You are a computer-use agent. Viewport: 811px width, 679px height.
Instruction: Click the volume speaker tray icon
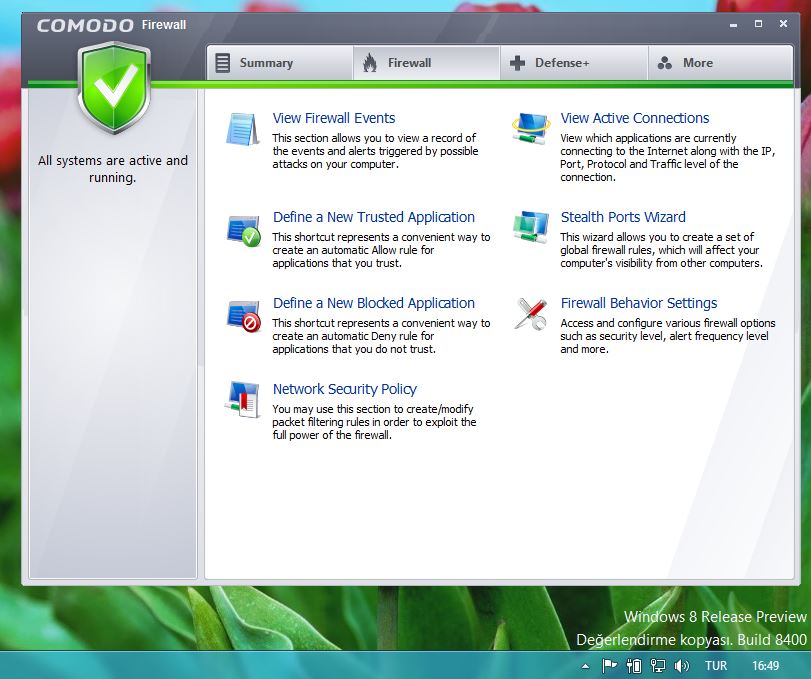682,666
